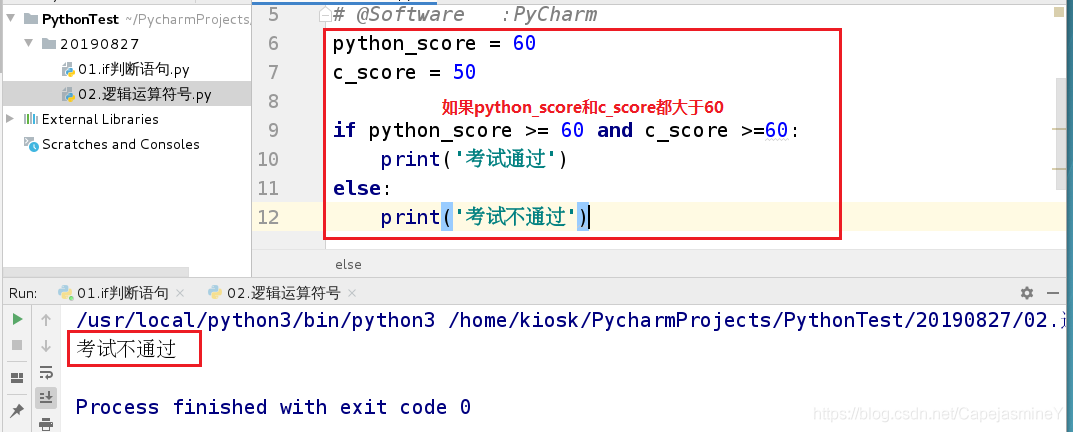Viewport: 1073px width, 432px height.
Task: Click the External Libraries bar-chart icon
Action: coord(31,118)
